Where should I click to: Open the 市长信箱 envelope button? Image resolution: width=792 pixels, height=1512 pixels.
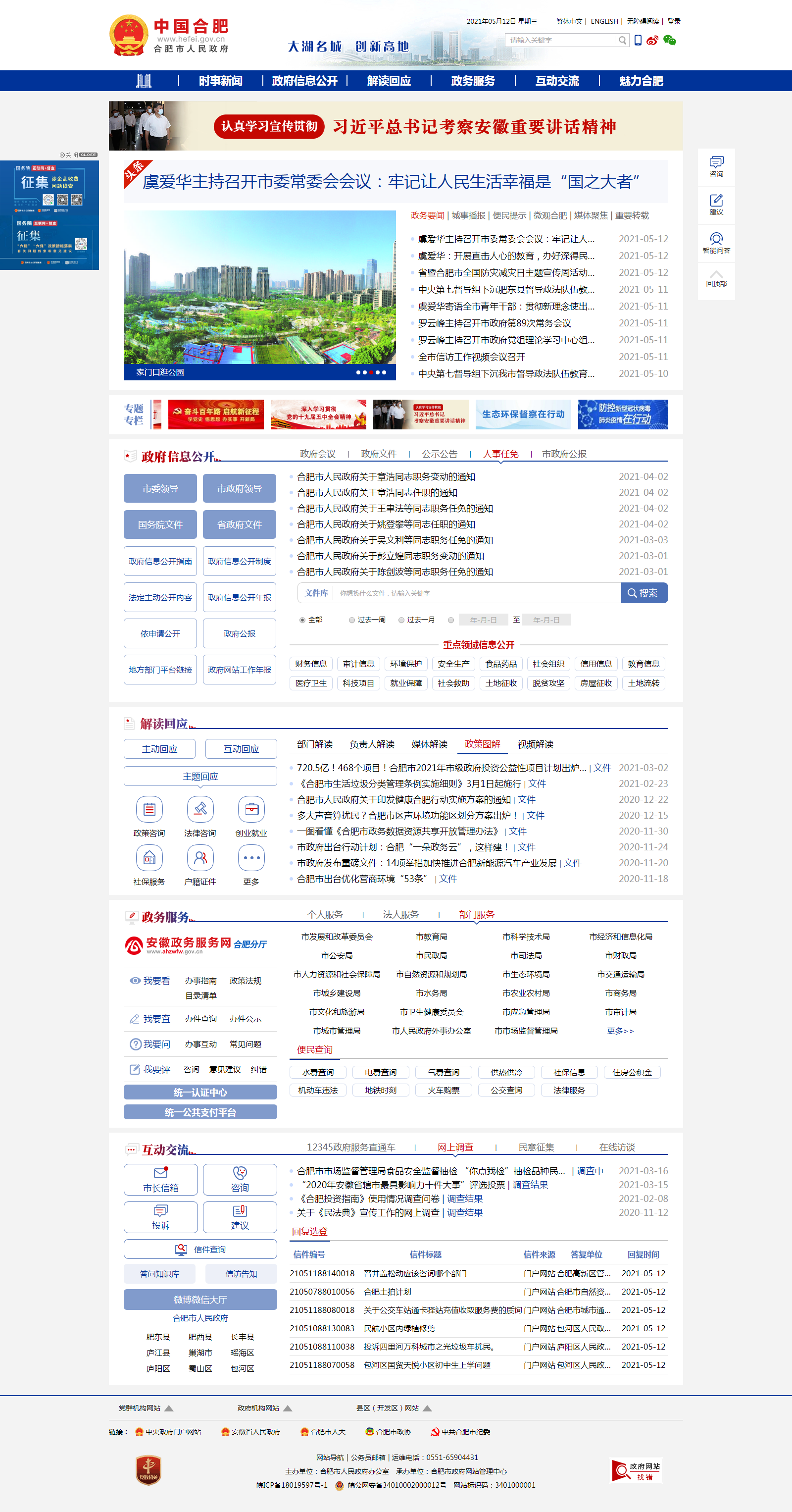[160, 1179]
